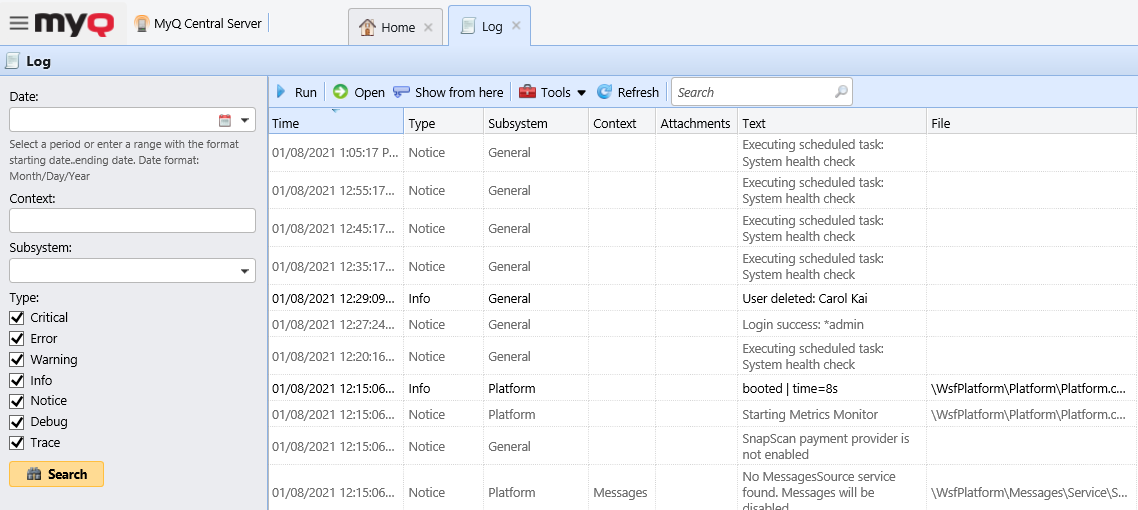
Task: Open the hamburger main menu icon
Action: pyautogui.click(x=18, y=23)
